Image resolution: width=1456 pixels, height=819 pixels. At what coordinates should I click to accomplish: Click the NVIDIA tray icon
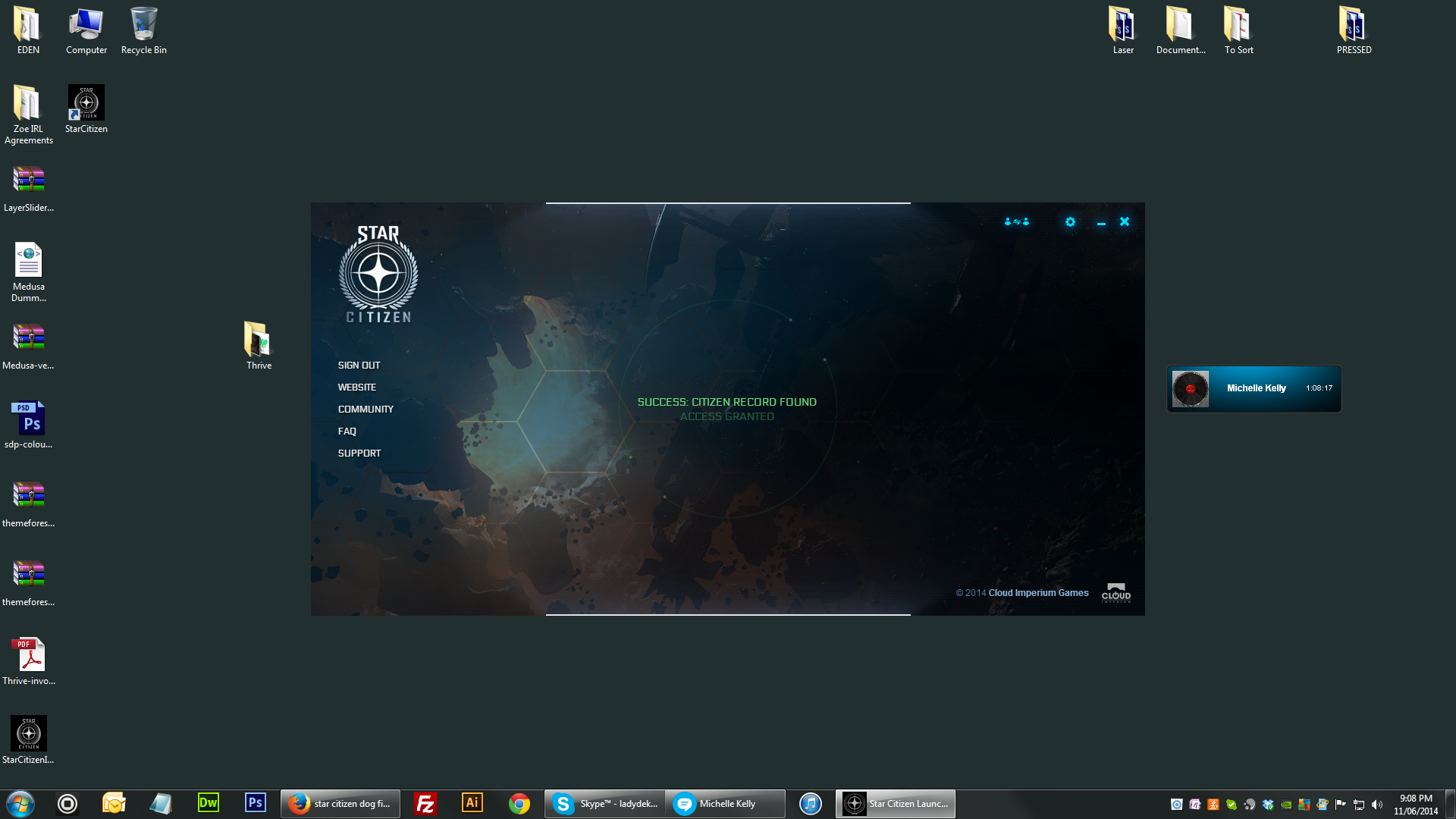pos(1286,805)
